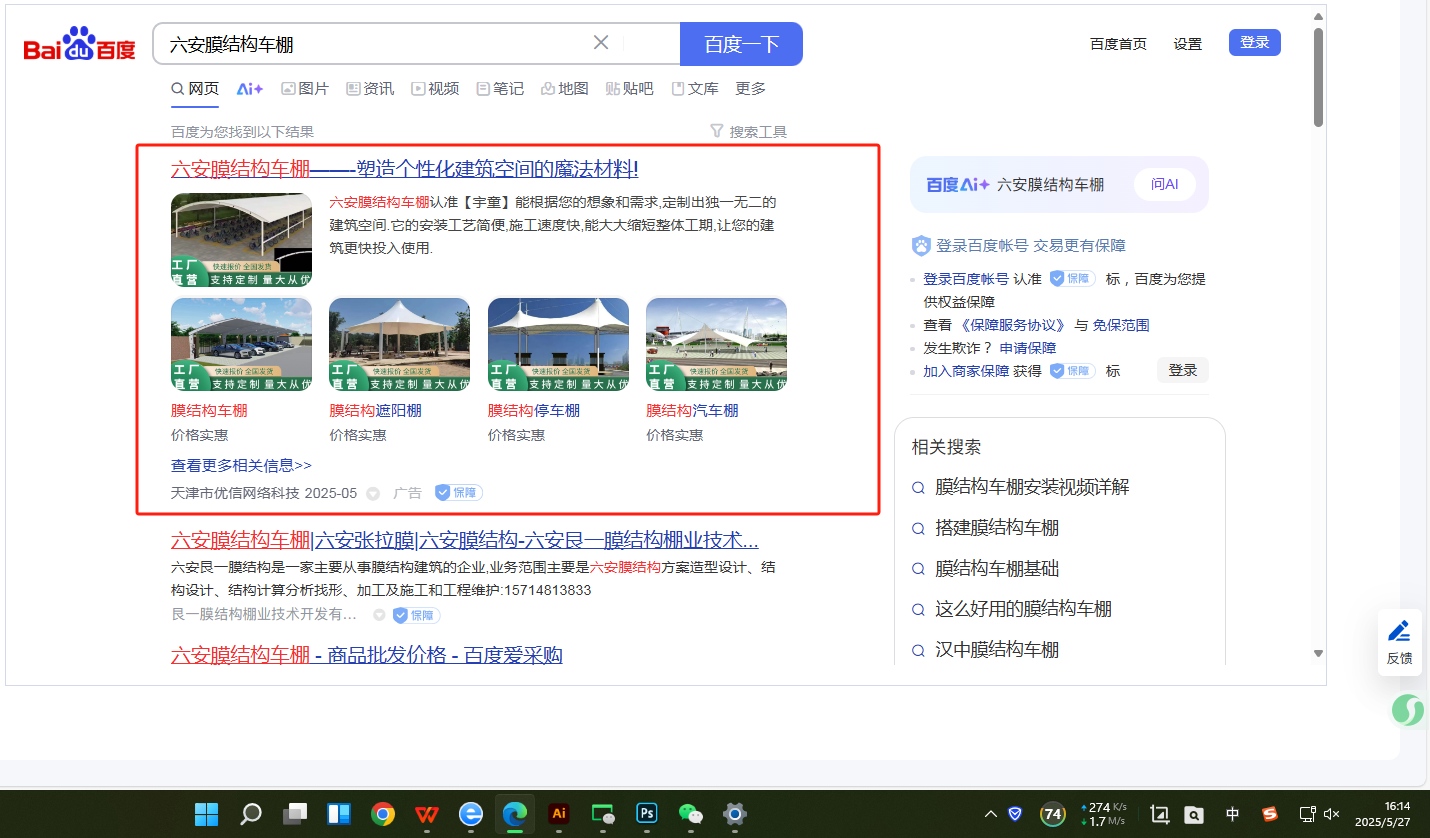The width and height of the screenshot is (1430, 838).
Task: Open the Baidu AI+ search tab
Action: click(x=250, y=89)
